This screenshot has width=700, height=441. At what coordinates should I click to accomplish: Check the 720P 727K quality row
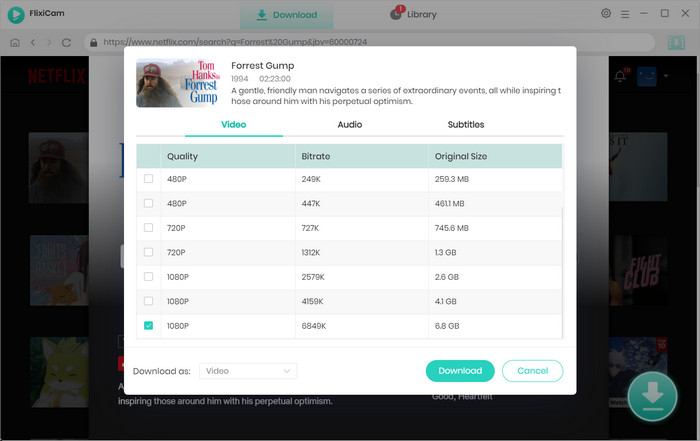pyautogui.click(x=148, y=228)
